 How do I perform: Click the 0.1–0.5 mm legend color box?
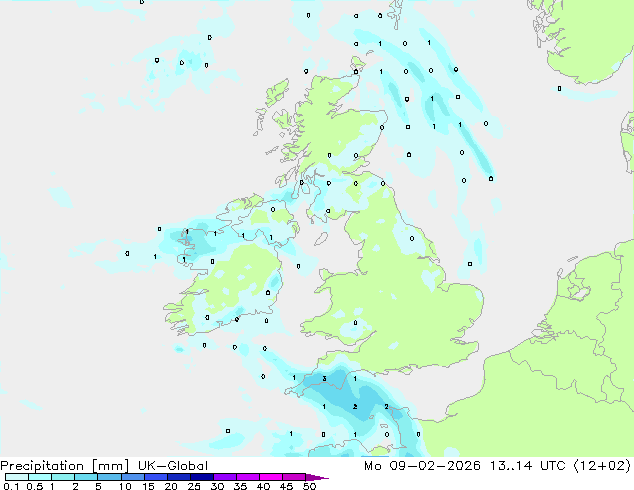pyautogui.click(x=17, y=477)
